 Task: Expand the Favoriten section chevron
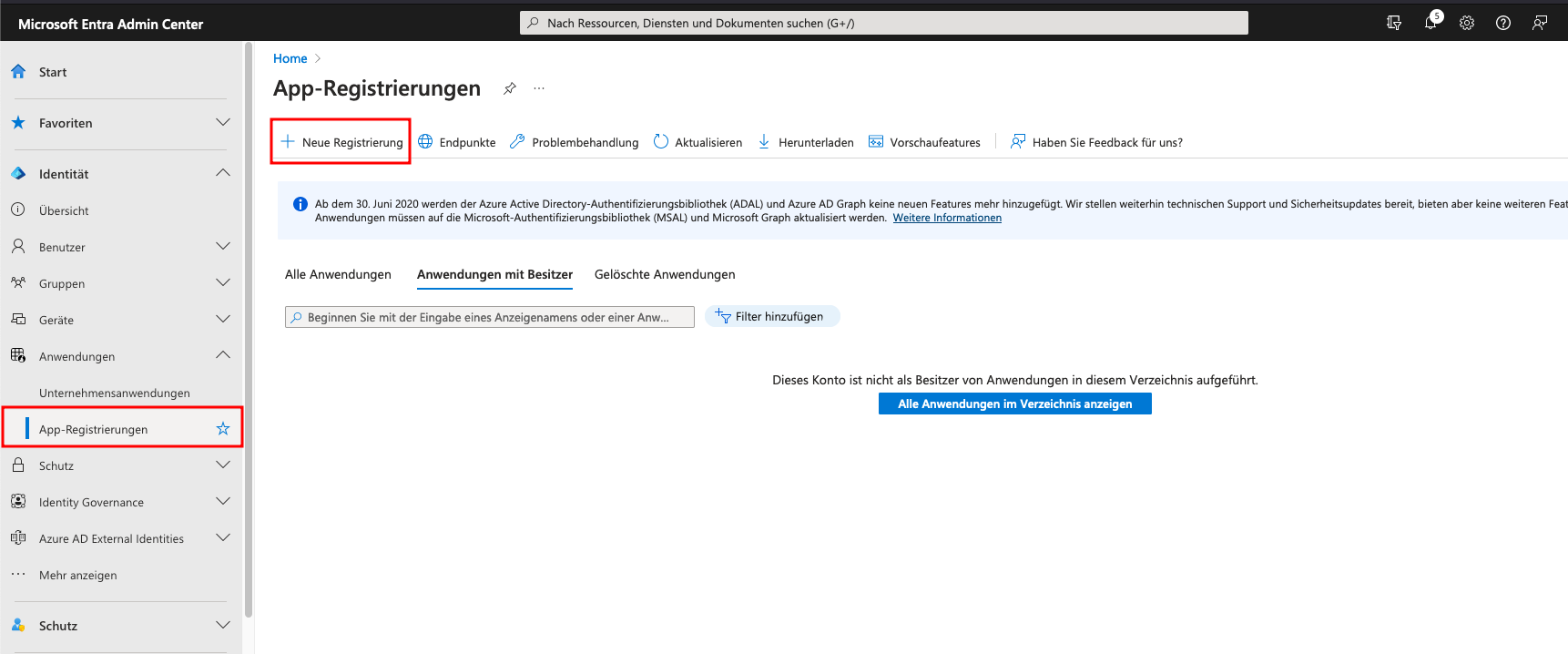point(223,122)
